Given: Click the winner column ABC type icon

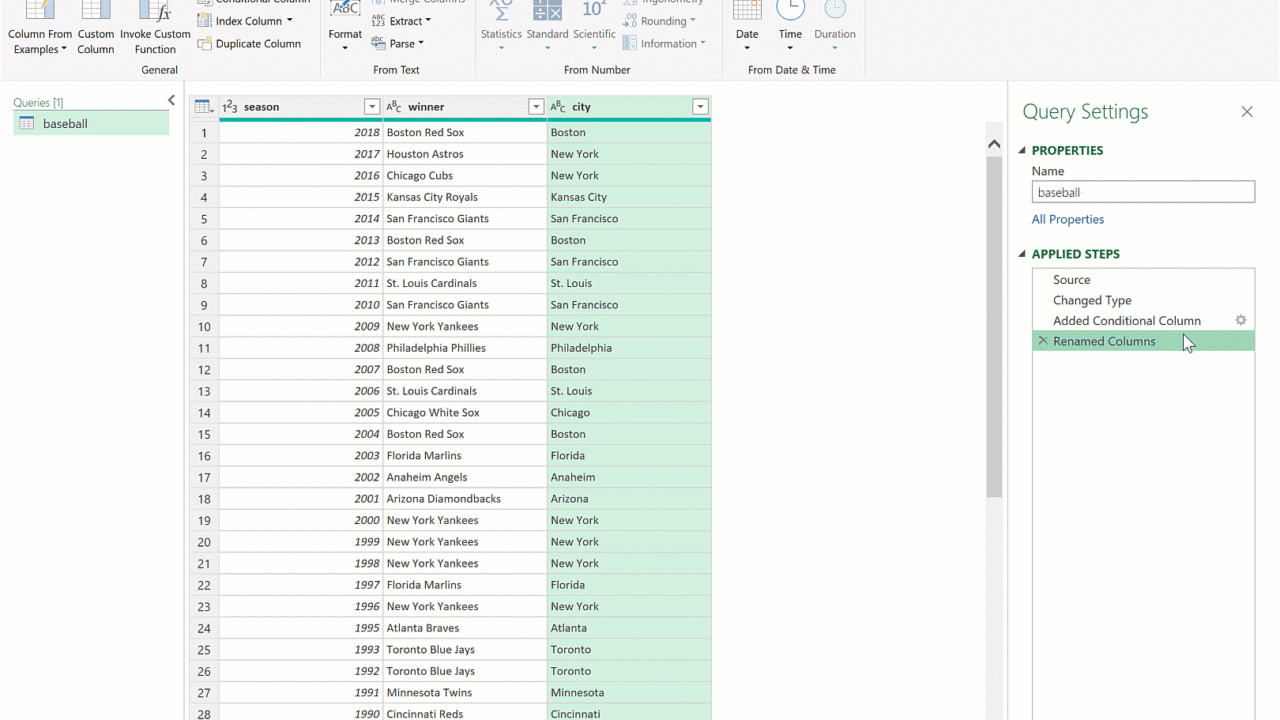Looking at the screenshot, I should pyautogui.click(x=394, y=107).
